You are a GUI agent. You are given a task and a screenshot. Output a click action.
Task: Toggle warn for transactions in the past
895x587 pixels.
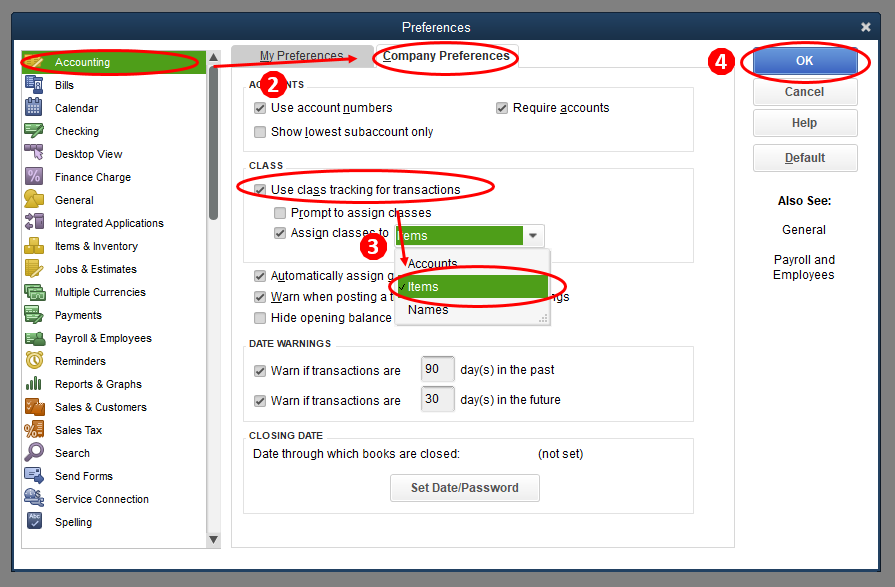[260, 371]
